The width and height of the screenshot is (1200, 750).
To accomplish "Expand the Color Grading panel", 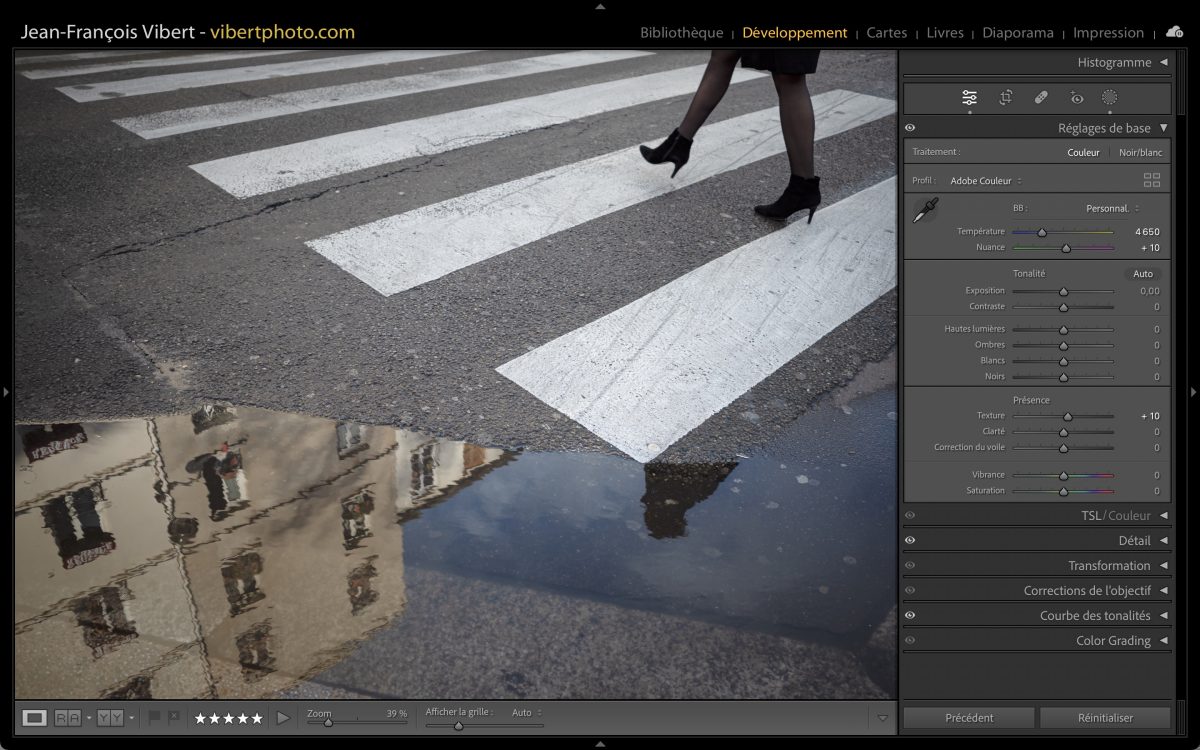I will [x=1119, y=641].
